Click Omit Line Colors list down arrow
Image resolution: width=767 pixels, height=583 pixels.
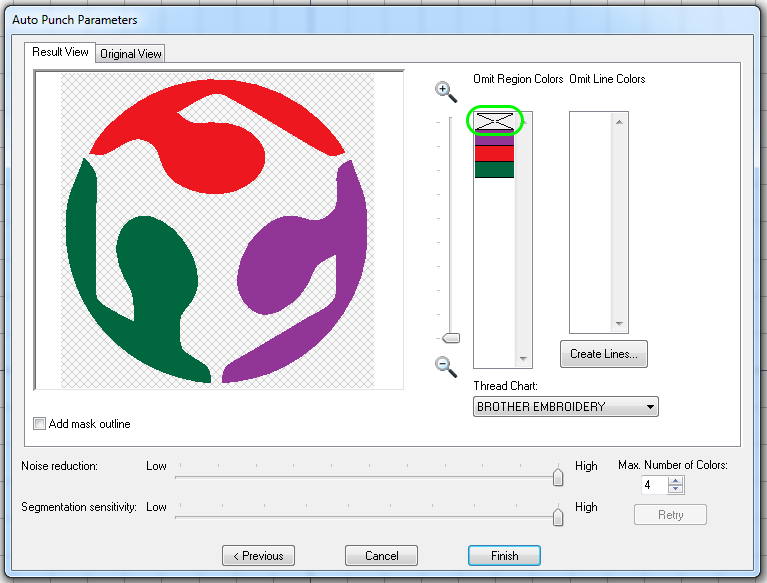click(619, 324)
